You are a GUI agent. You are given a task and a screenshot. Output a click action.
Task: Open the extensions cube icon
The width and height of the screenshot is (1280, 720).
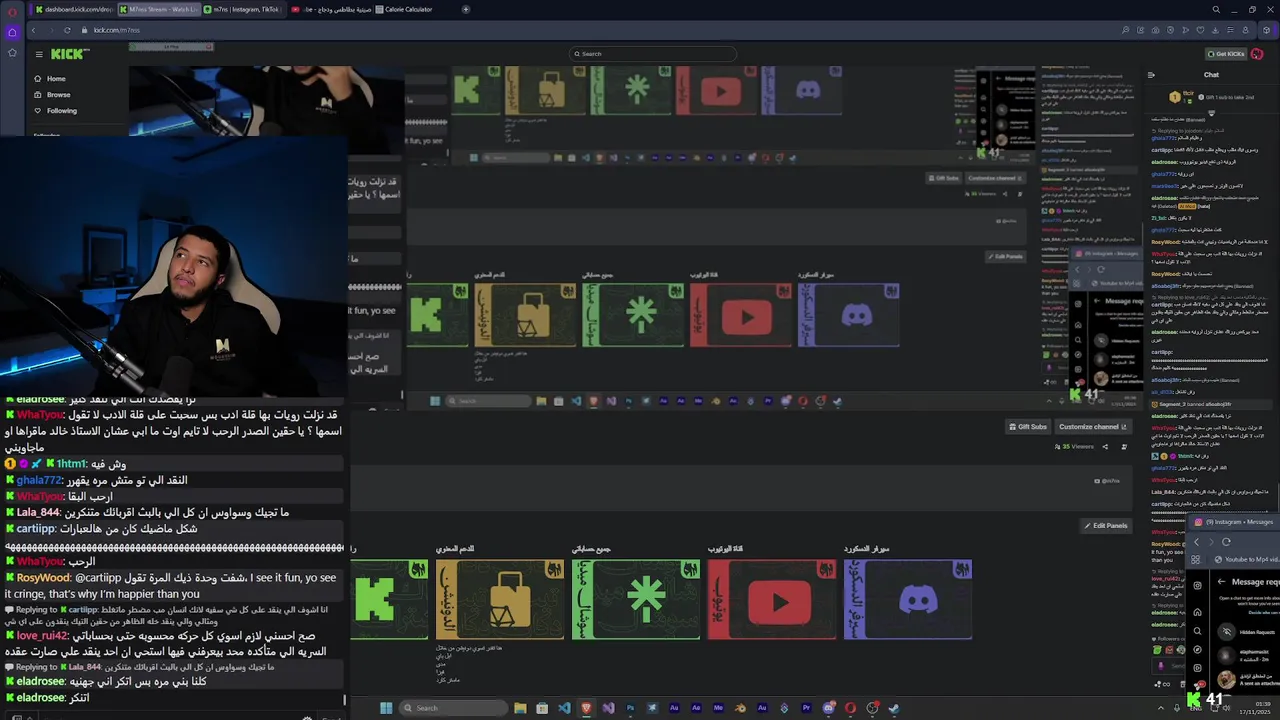pyautogui.click(x=1267, y=30)
